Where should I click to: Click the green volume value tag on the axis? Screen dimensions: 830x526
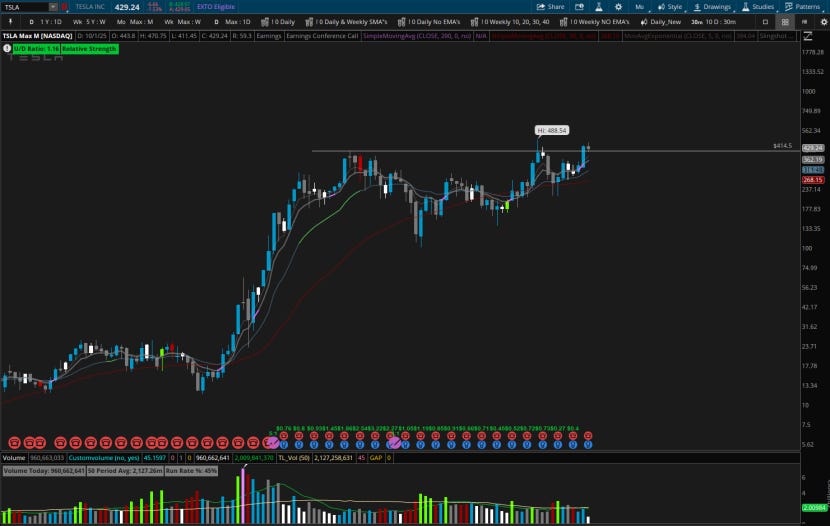click(814, 507)
